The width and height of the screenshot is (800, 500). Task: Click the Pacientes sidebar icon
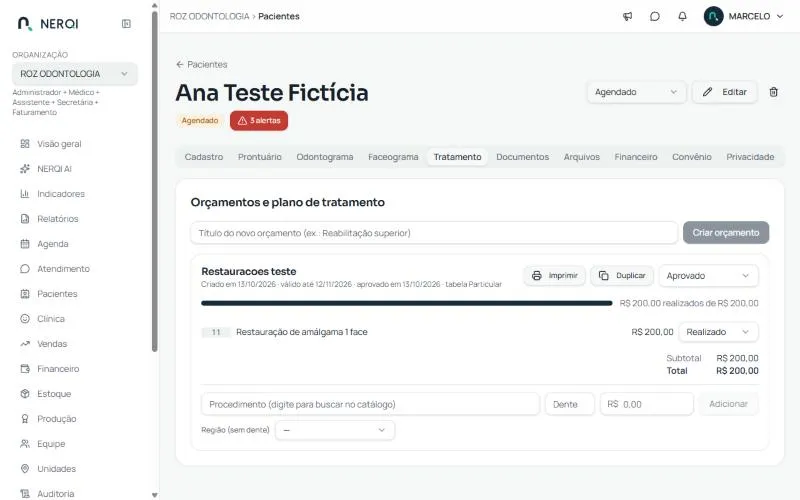pos(24,294)
